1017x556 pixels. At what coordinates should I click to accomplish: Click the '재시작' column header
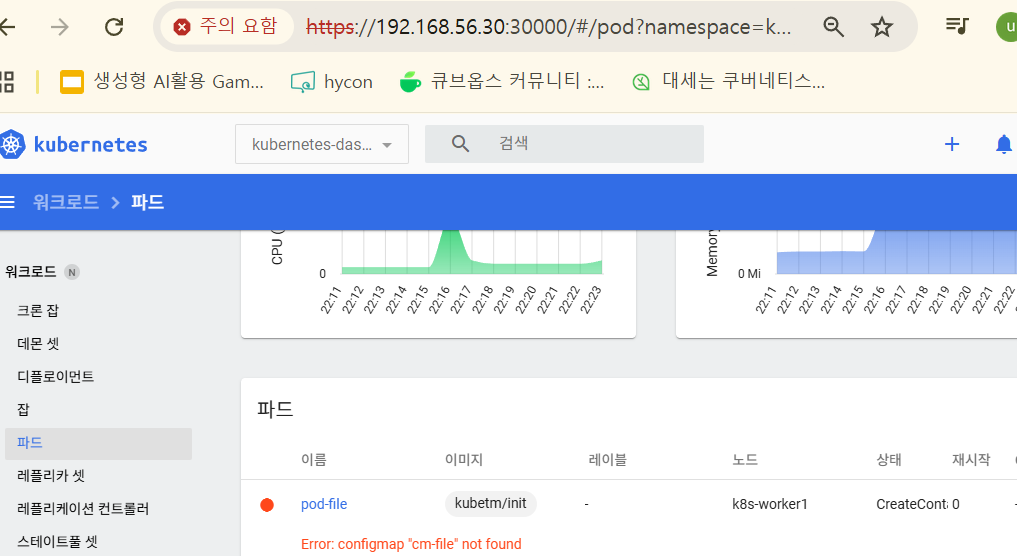tap(971, 460)
